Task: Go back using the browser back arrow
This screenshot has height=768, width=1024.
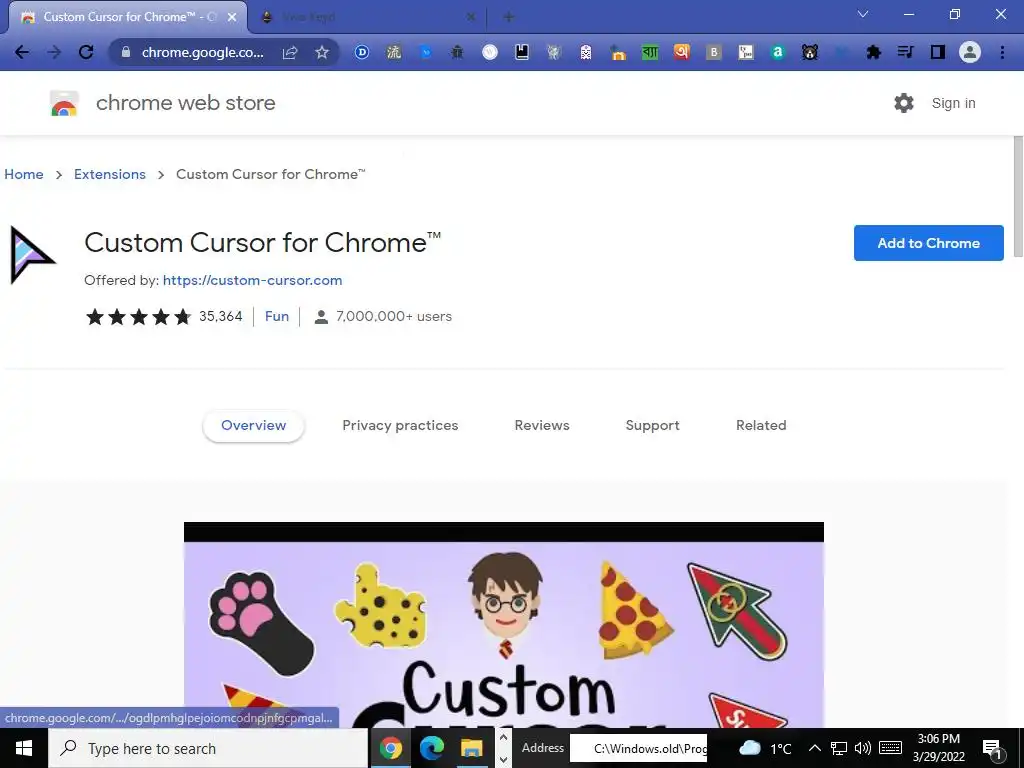Action: (22, 52)
